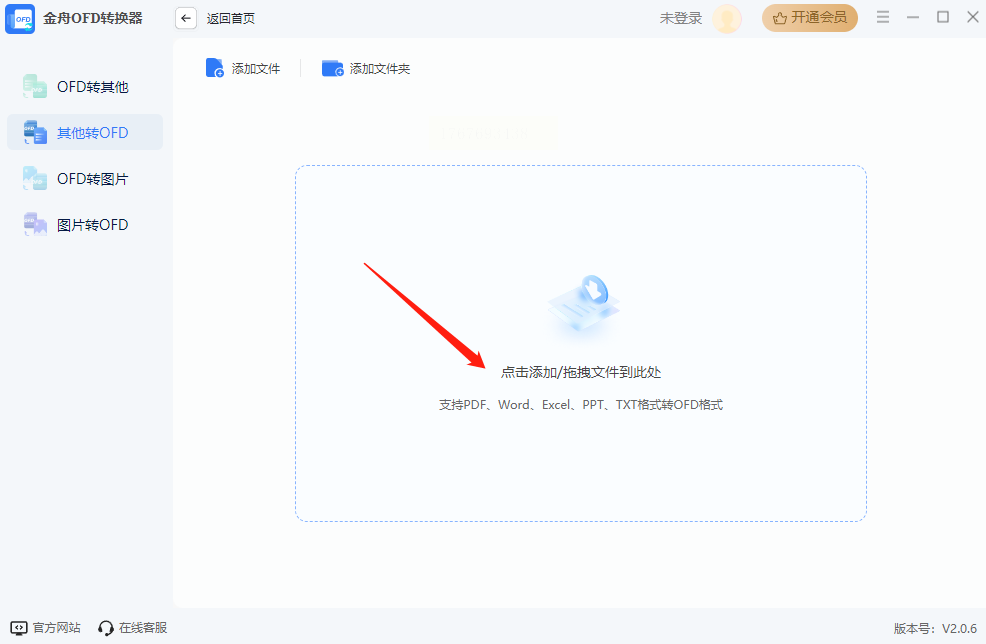Open the user avatar profile

727,18
